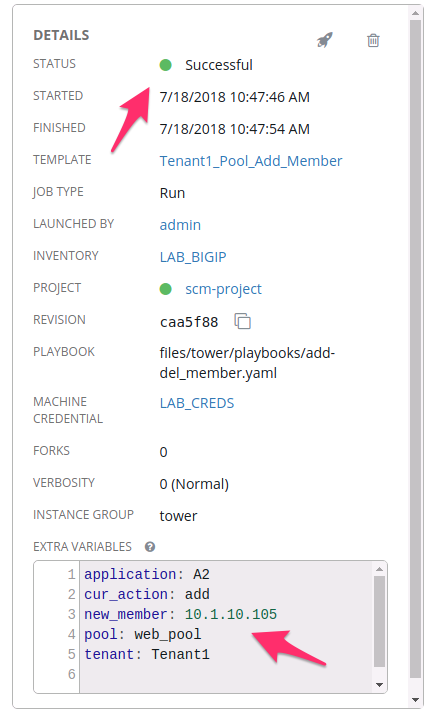
Task: Open LAB_BIGIP inventory link
Action: [193, 257]
